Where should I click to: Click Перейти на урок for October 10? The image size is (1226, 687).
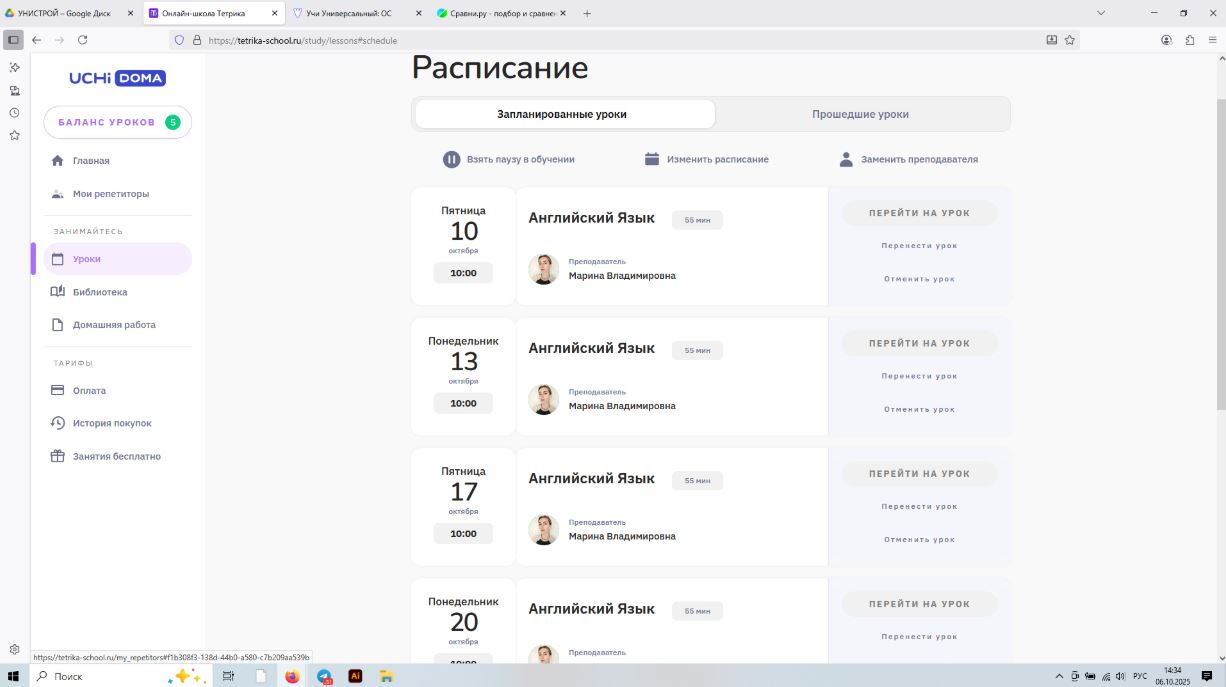click(x=919, y=213)
